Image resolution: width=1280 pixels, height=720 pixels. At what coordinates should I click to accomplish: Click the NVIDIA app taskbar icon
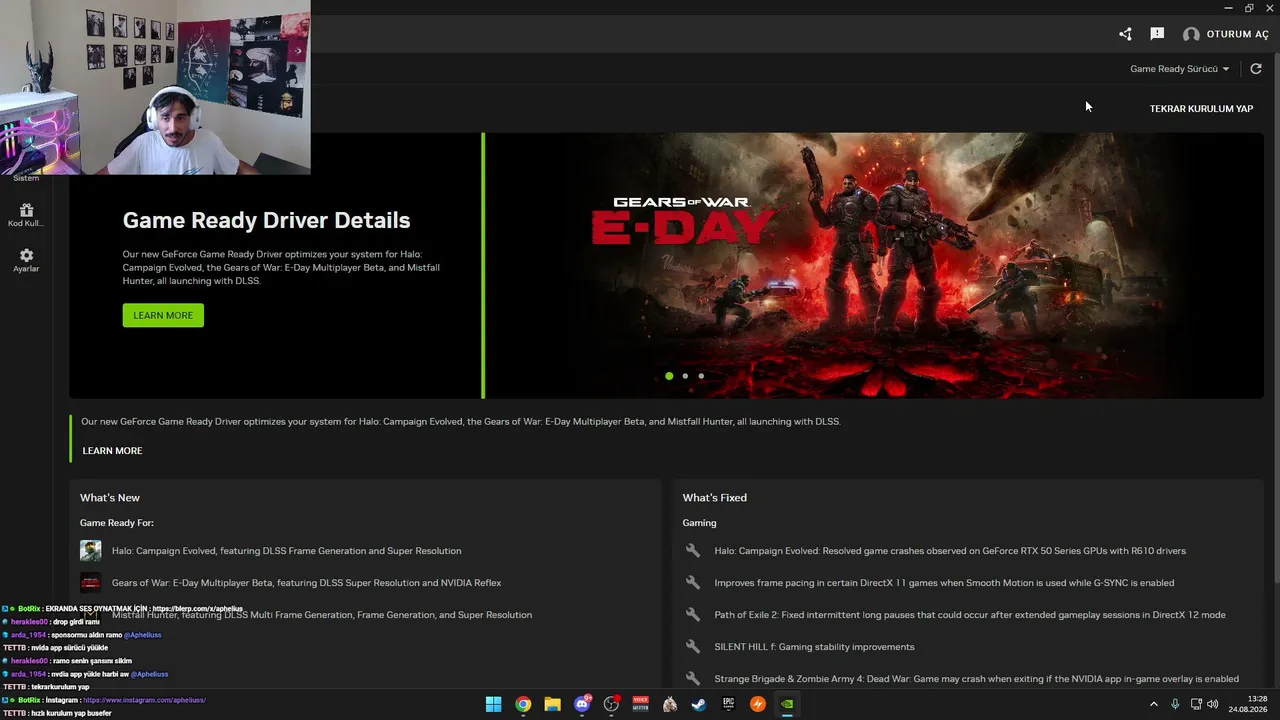[788, 704]
